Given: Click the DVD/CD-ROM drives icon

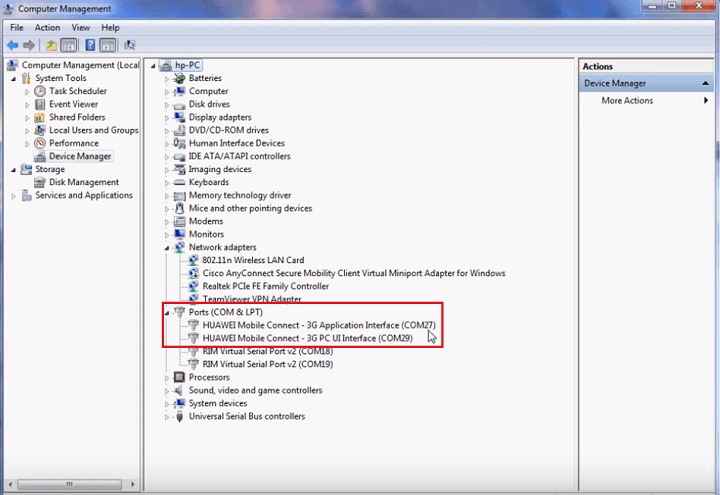Looking at the screenshot, I should point(179,130).
